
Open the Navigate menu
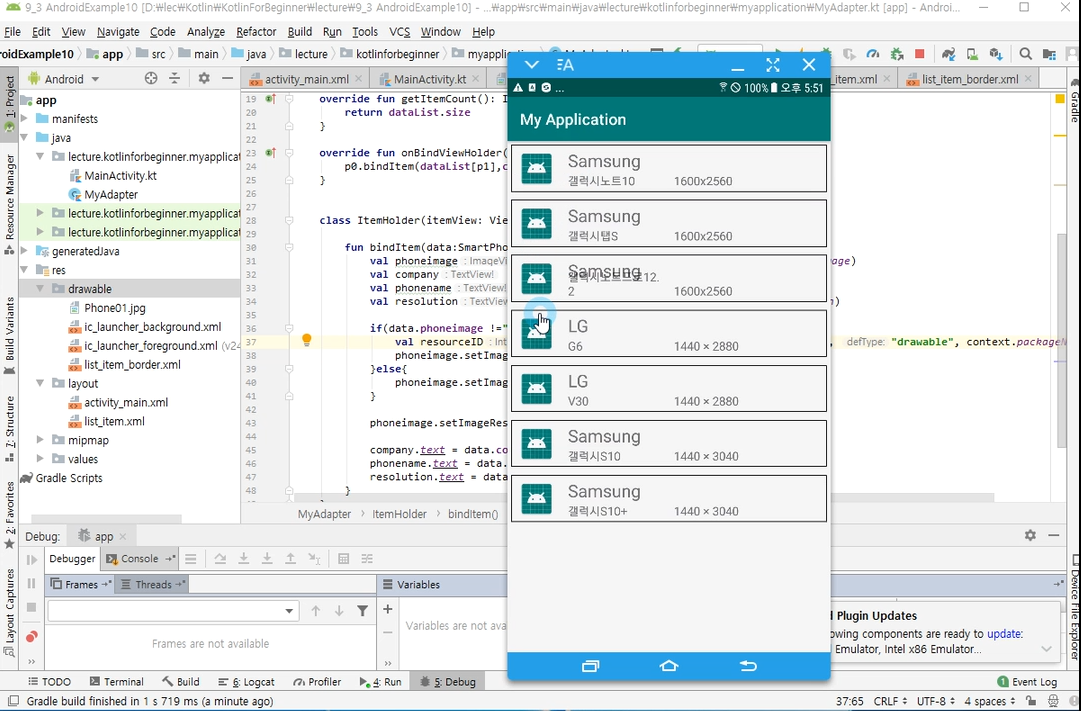[118, 32]
